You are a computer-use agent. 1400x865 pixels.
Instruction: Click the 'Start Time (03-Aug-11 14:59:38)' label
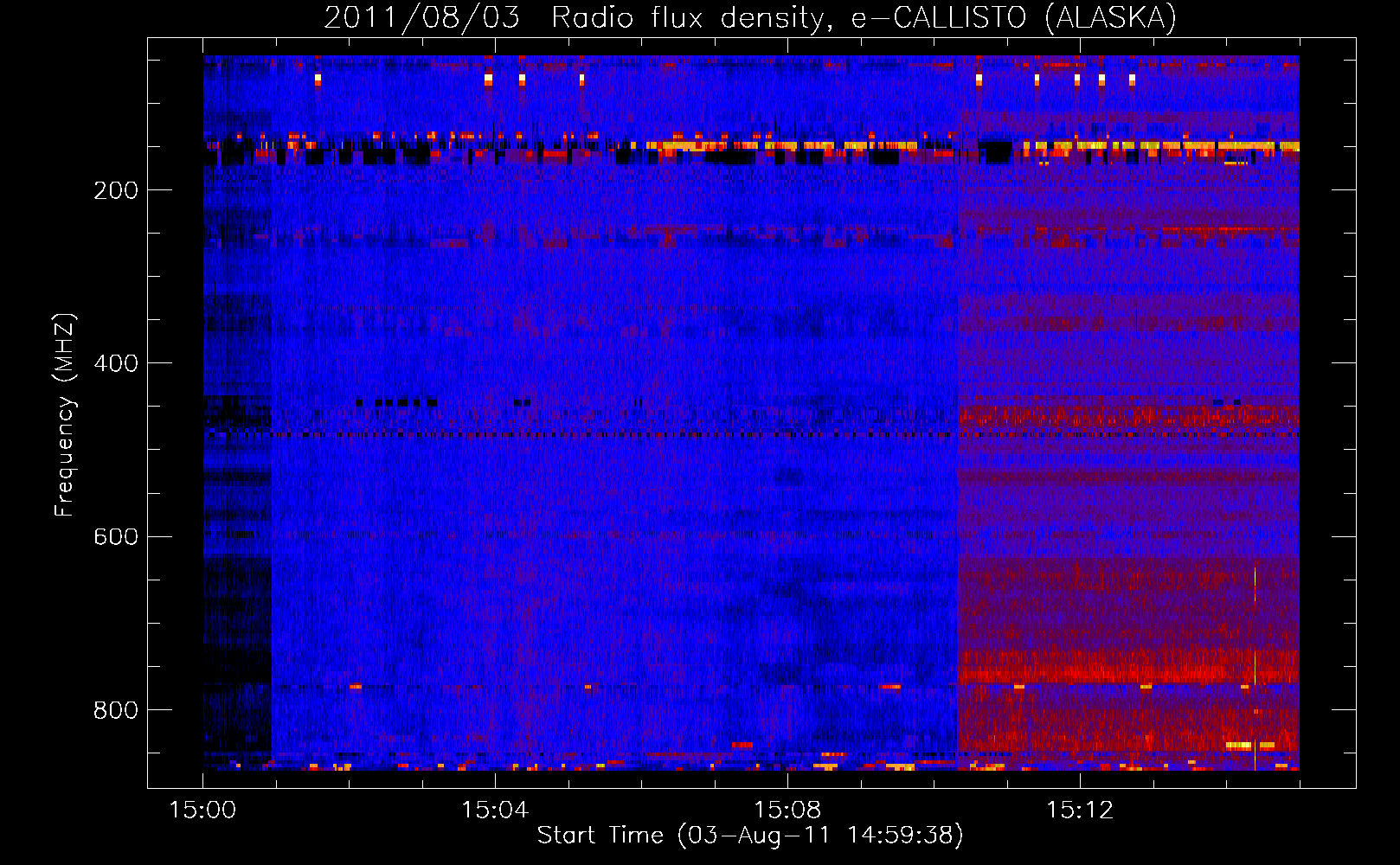tap(751, 836)
